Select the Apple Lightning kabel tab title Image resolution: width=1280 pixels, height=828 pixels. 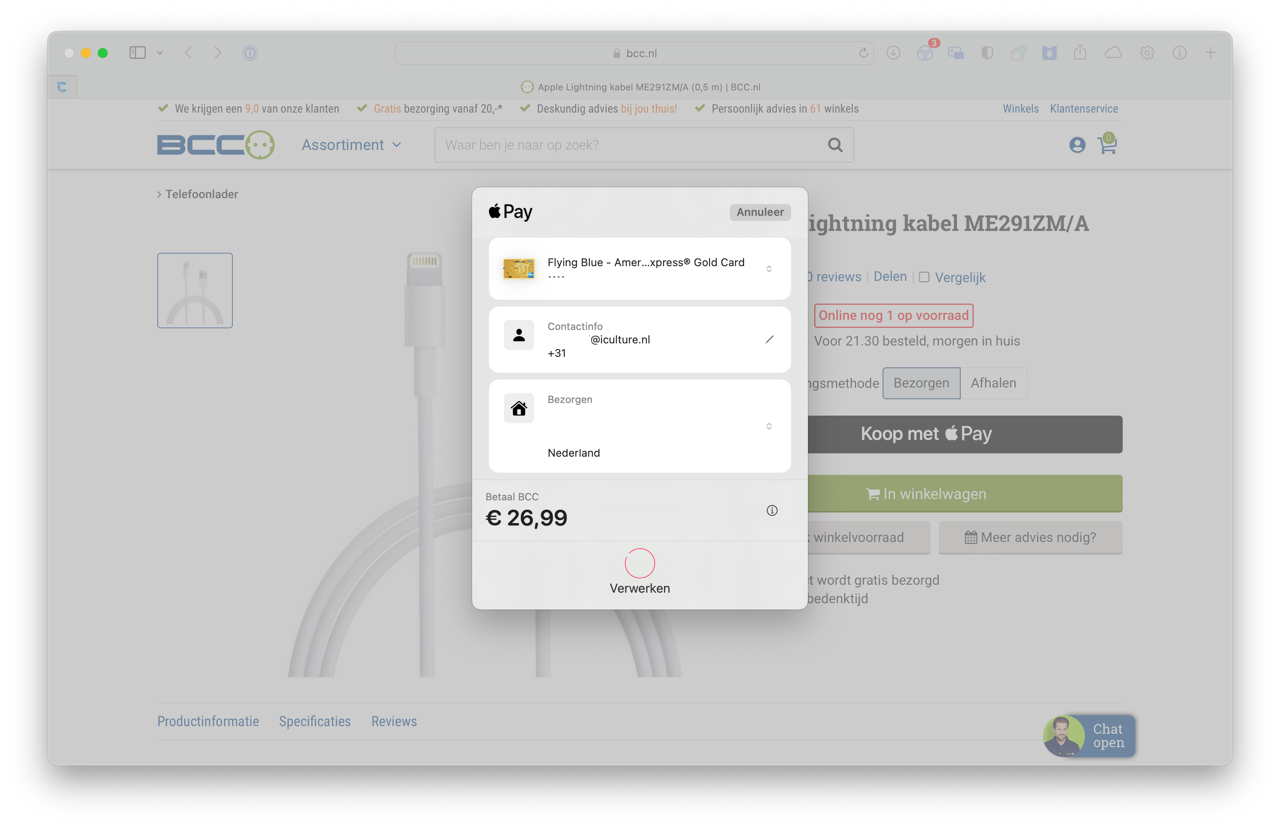[649, 87]
